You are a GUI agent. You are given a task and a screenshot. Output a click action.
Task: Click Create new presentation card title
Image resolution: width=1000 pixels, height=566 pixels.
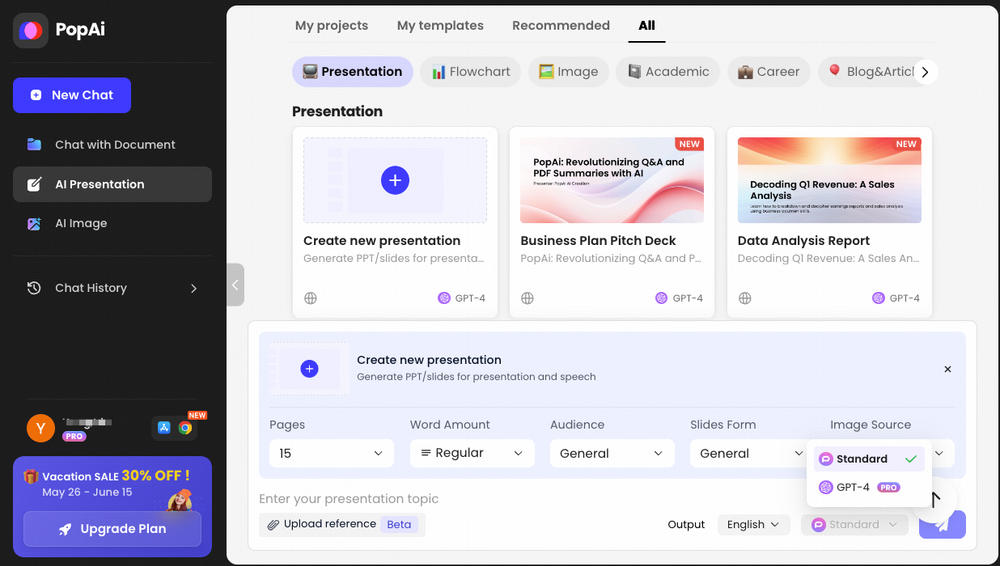pyautogui.click(x=381, y=241)
